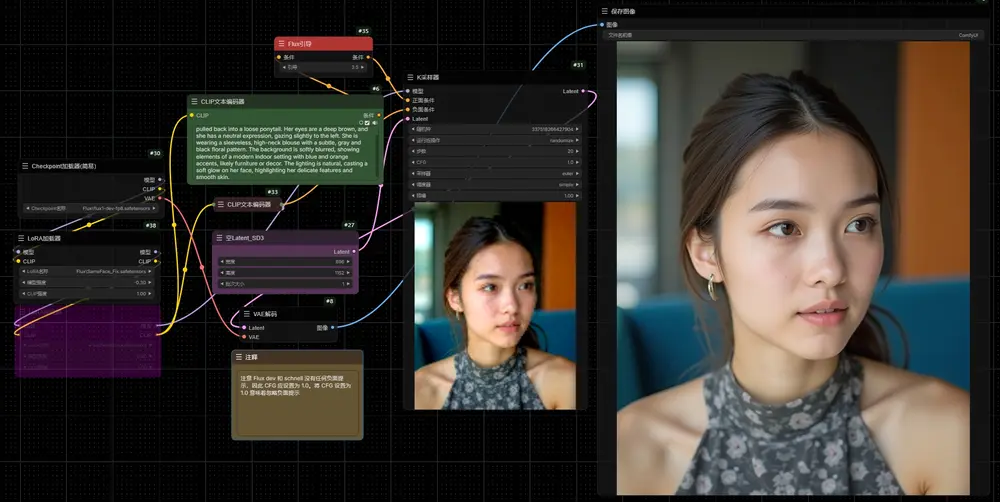Click the 条件 input port on Flux引导
Image resolution: width=1000 pixels, height=502 pixels.
pos(279,57)
